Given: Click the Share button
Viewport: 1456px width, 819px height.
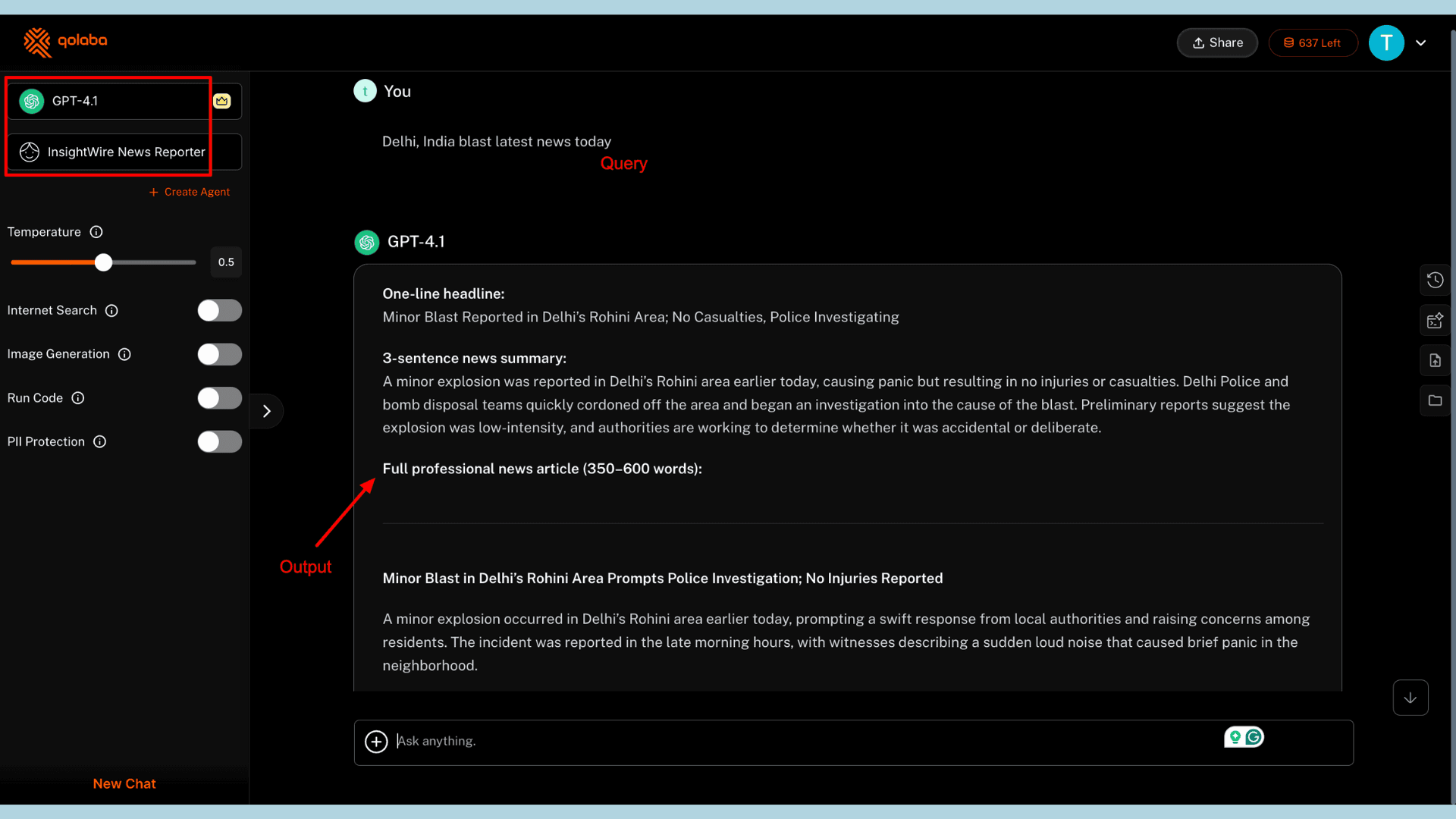Looking at the screenshot, I should [x=1217, y=43].
